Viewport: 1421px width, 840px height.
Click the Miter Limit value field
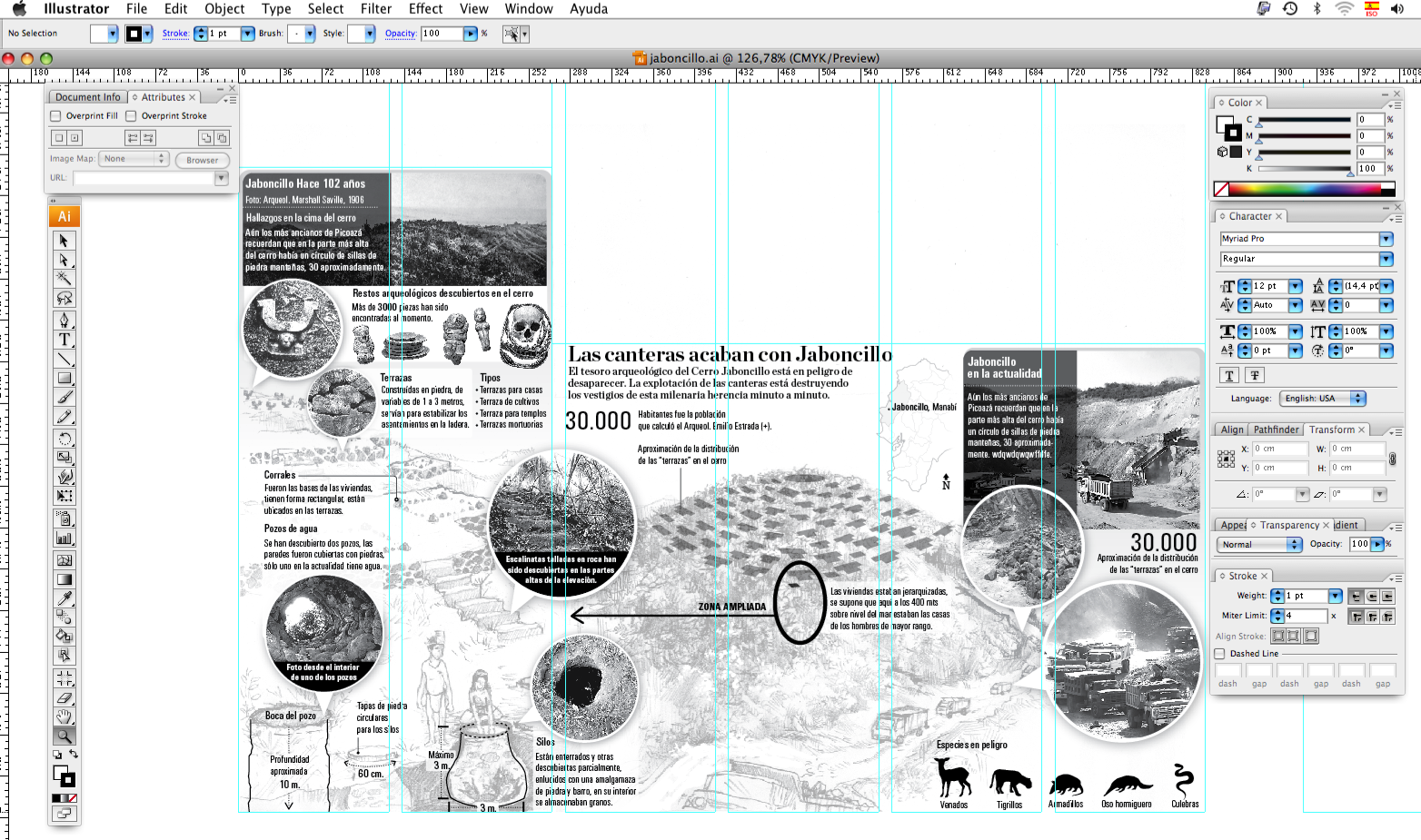(x=1306, y=616)
